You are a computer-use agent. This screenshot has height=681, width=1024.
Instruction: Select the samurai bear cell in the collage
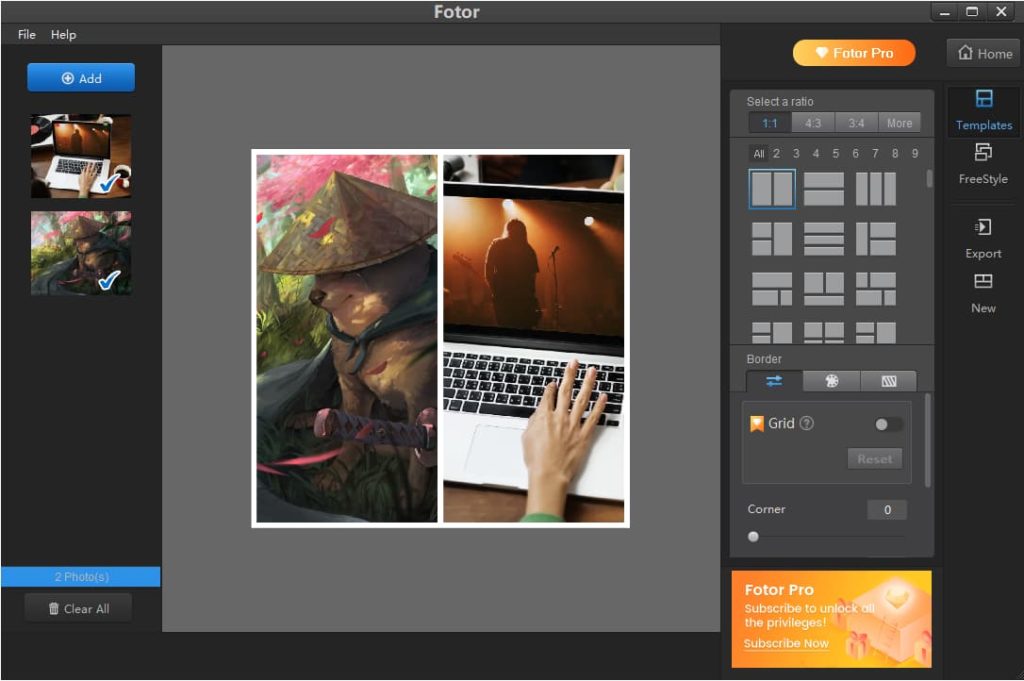point(347,338)
